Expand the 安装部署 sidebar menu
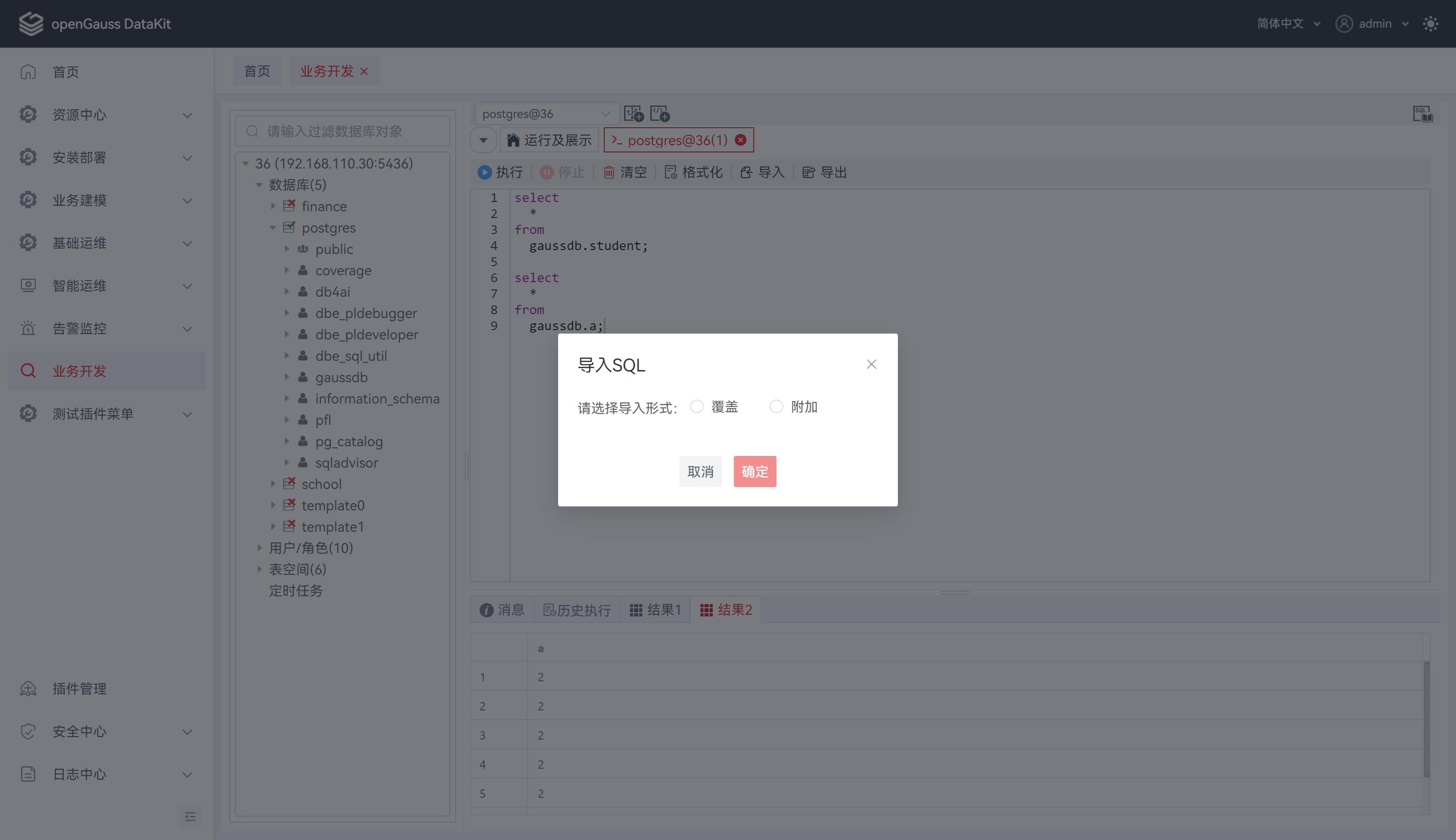The width and height of the screenshot is (1456, 840). [107, 157]
